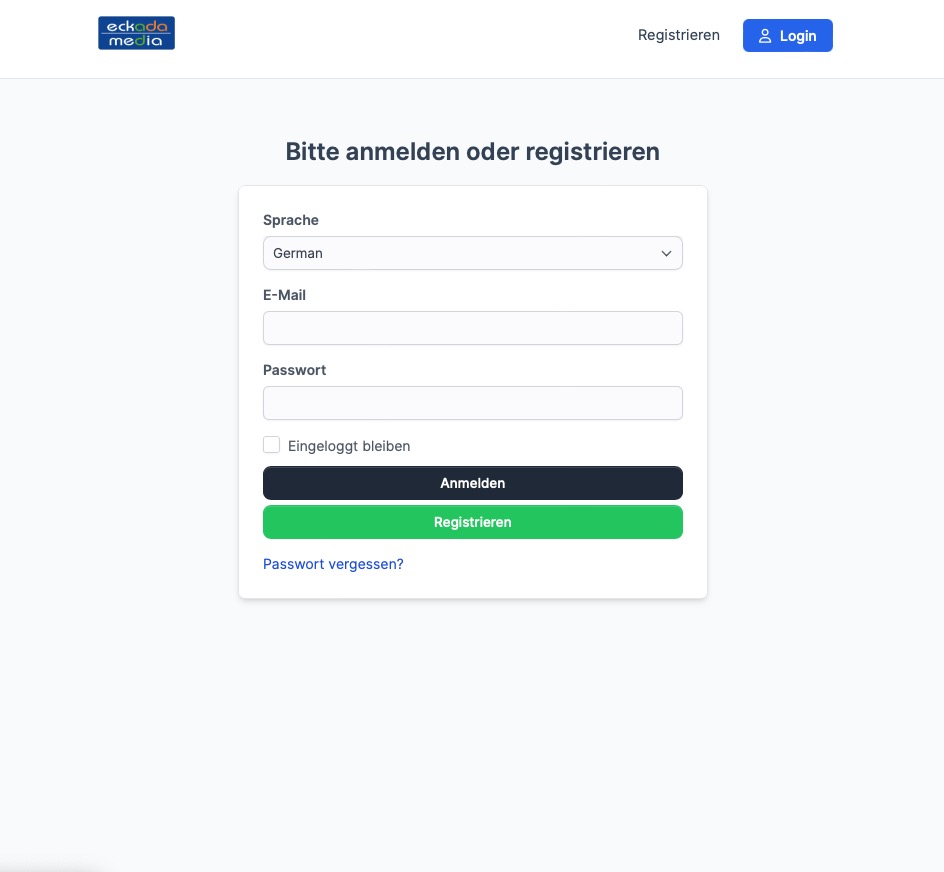Focus the E-Mail input field
944x872 pixels.
[x=473, y=328]
